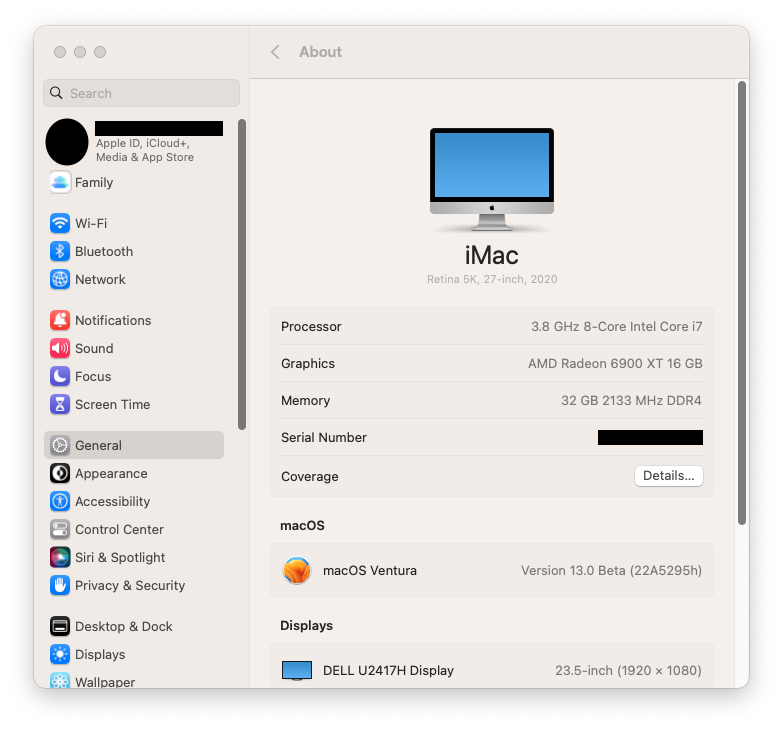
Task: Click the Displays section heading
Action: point(306,626)
